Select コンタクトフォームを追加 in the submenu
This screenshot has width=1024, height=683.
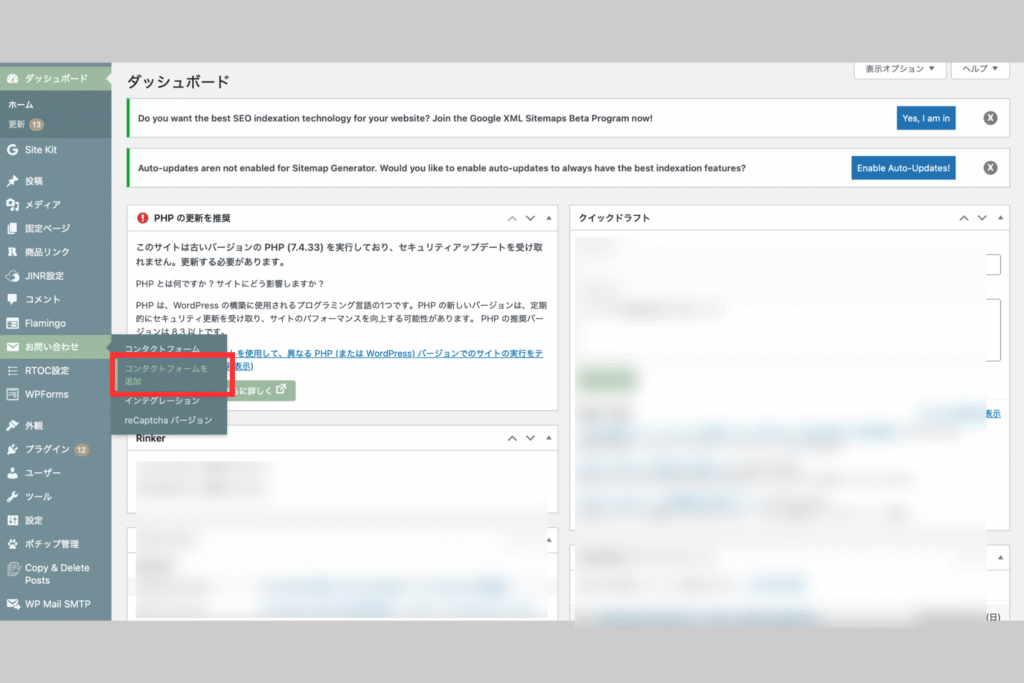click(166, 375)
